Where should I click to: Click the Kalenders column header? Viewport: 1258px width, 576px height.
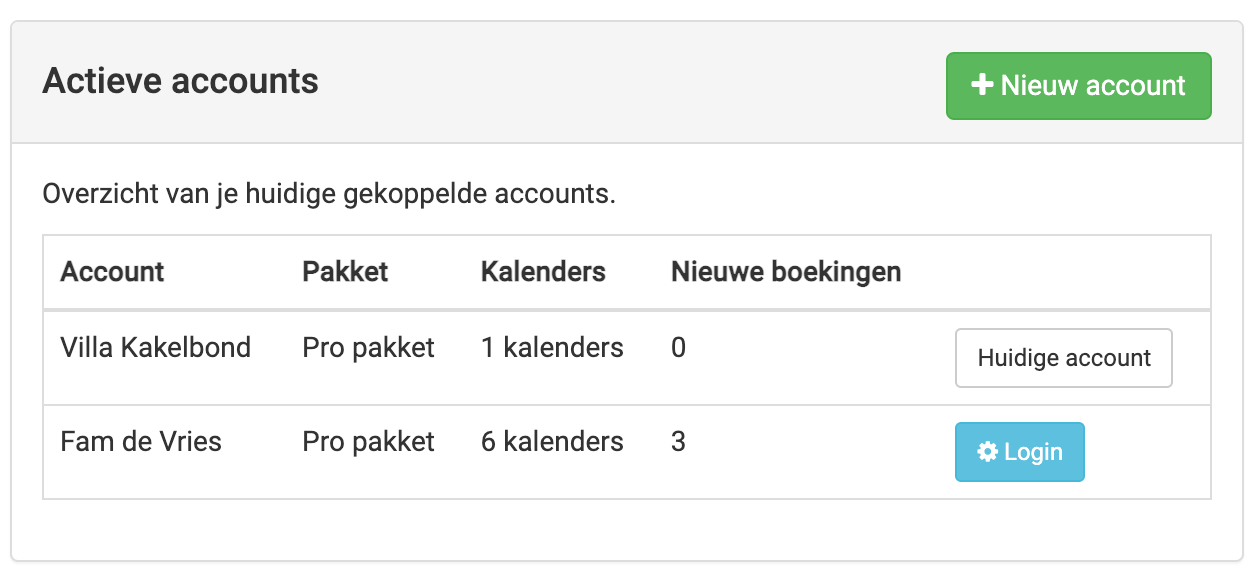pyautogui.click(x=543, y=272)
